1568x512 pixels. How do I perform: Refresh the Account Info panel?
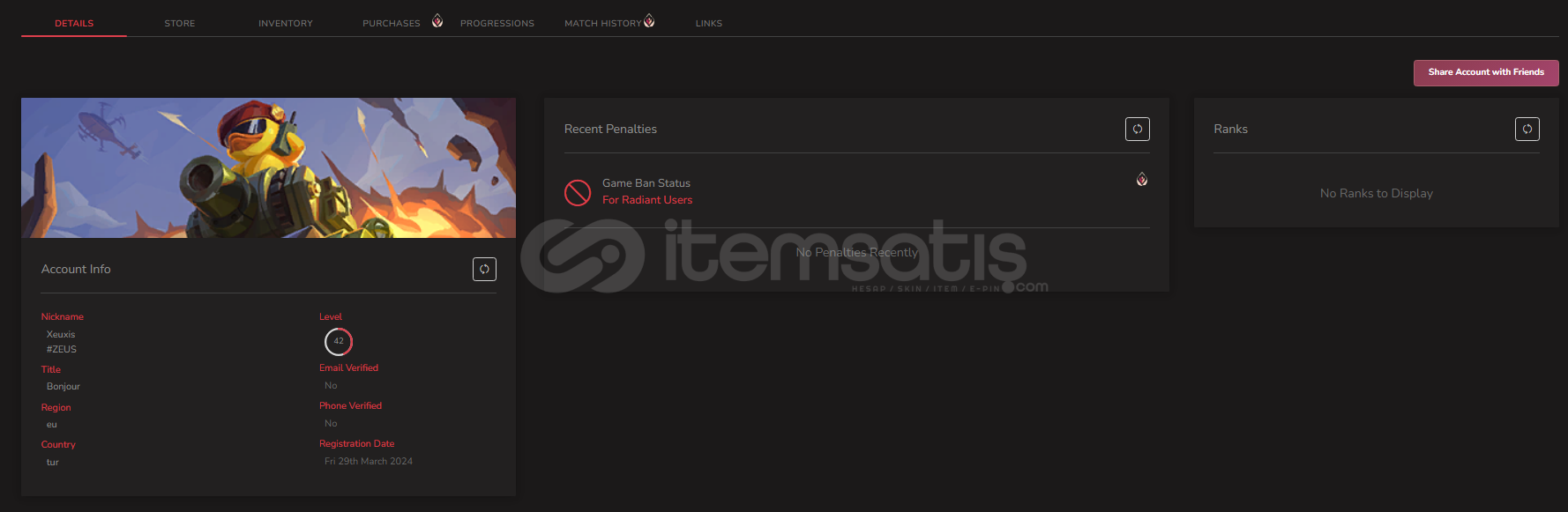(484, 269)
